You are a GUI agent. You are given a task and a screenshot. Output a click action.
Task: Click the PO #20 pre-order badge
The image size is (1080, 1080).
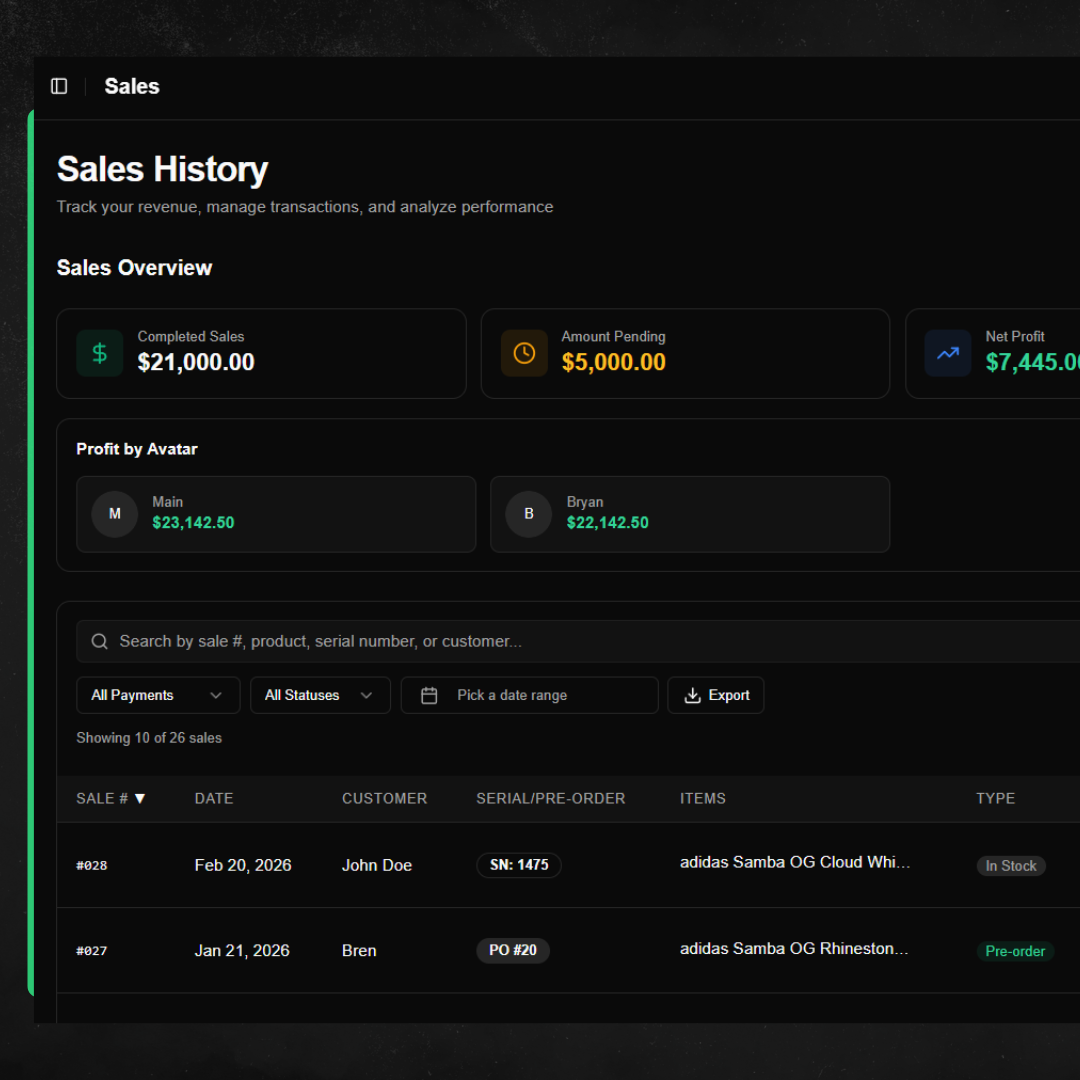click(x=513, y=950)
